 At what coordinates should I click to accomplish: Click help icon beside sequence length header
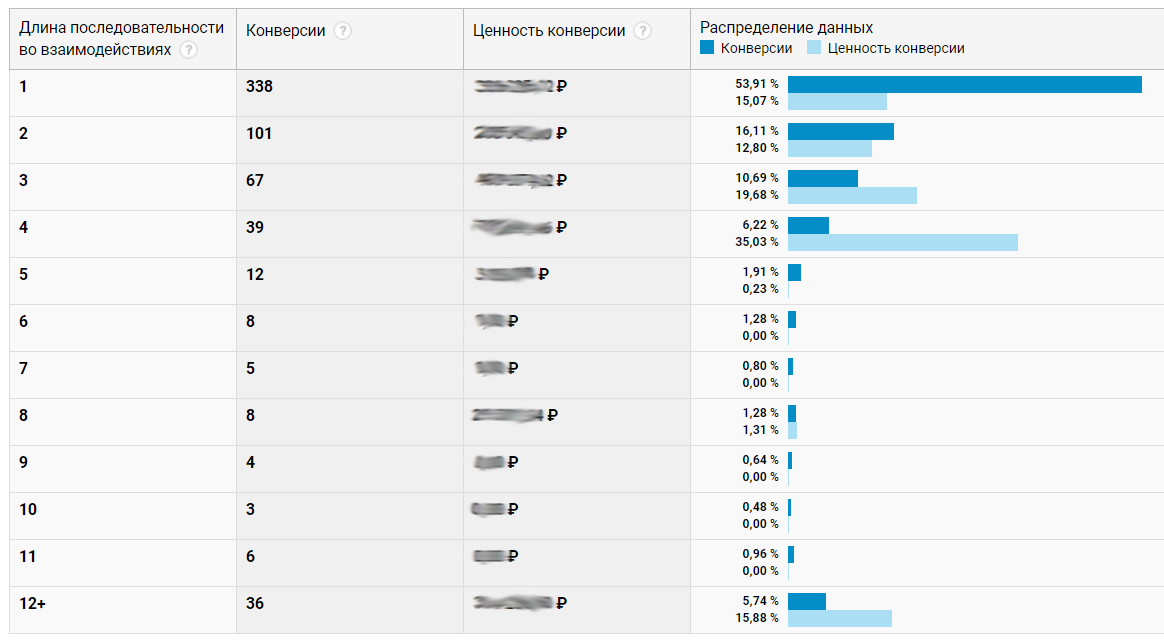click(x=189, y=49)
